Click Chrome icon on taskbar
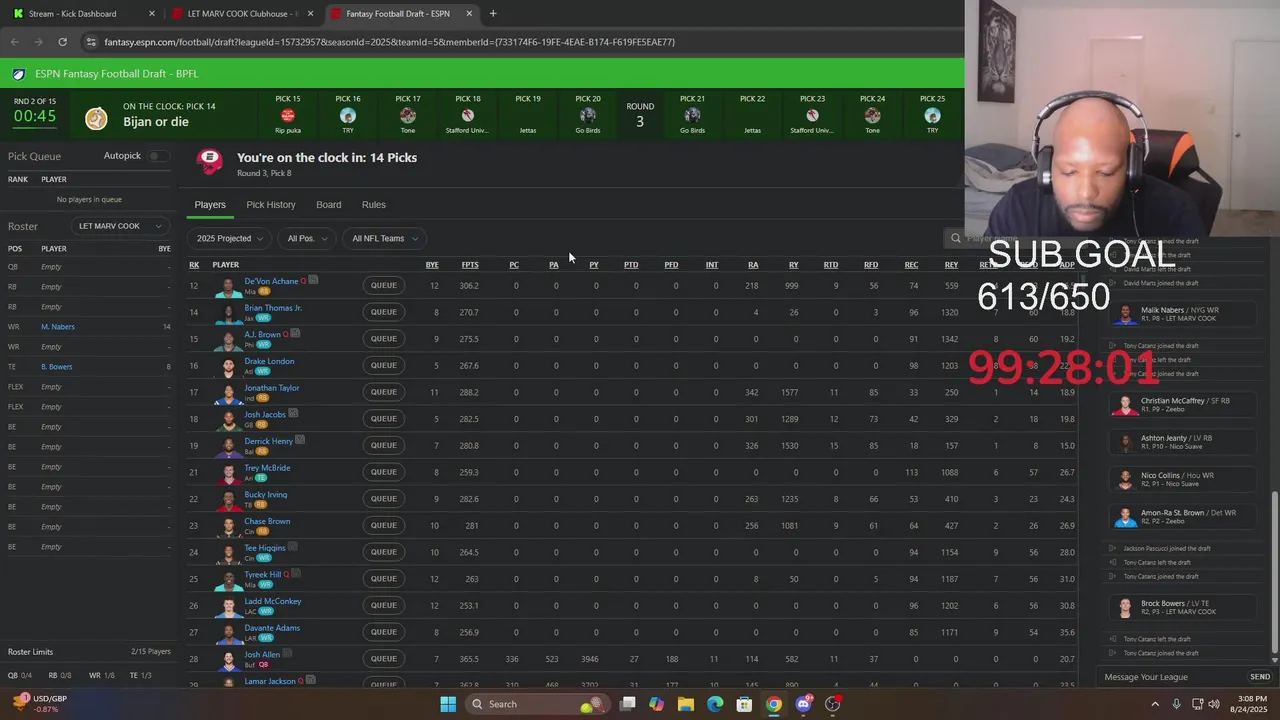The height and width of the screenshot is (720, 1280). click(773, 704)
